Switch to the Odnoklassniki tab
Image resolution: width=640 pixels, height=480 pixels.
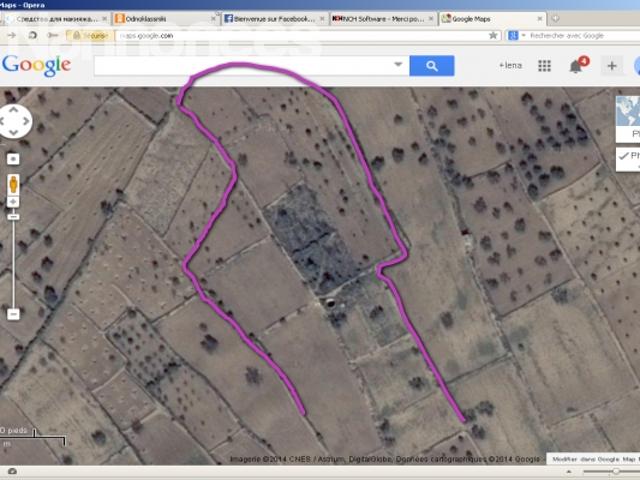pyautogui.click(x=165, y=19)
